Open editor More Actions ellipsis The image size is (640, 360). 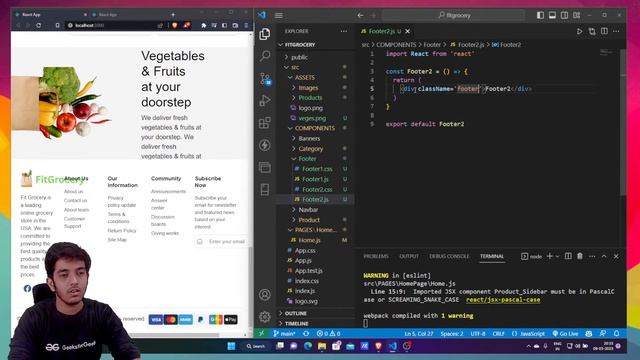tap(616, 31)
